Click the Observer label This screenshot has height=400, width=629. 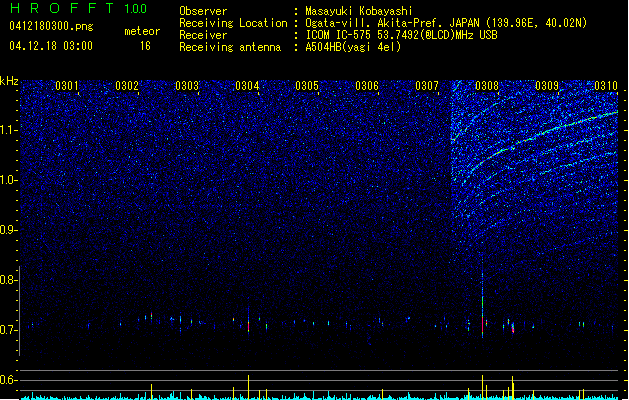(x=203, y=11)
